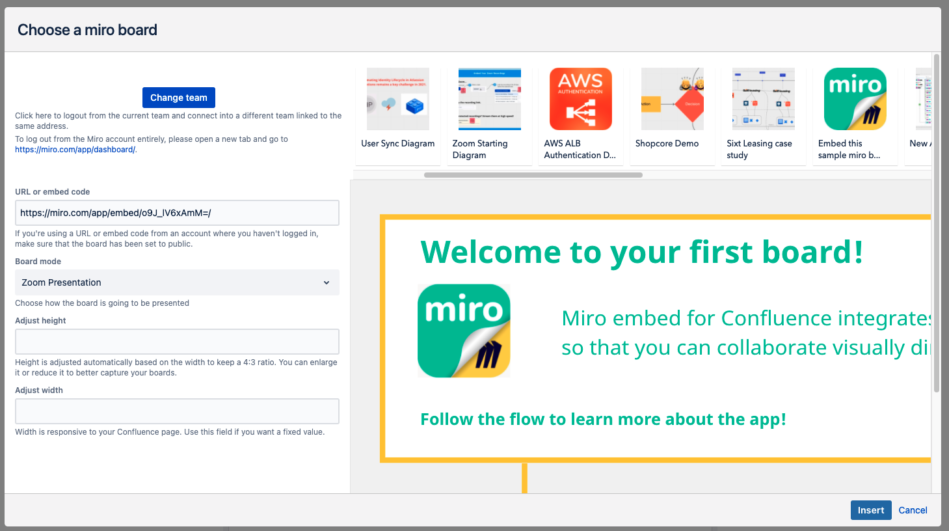Focus the URL or embed code field
949x531 pixels.
[177, 213]
